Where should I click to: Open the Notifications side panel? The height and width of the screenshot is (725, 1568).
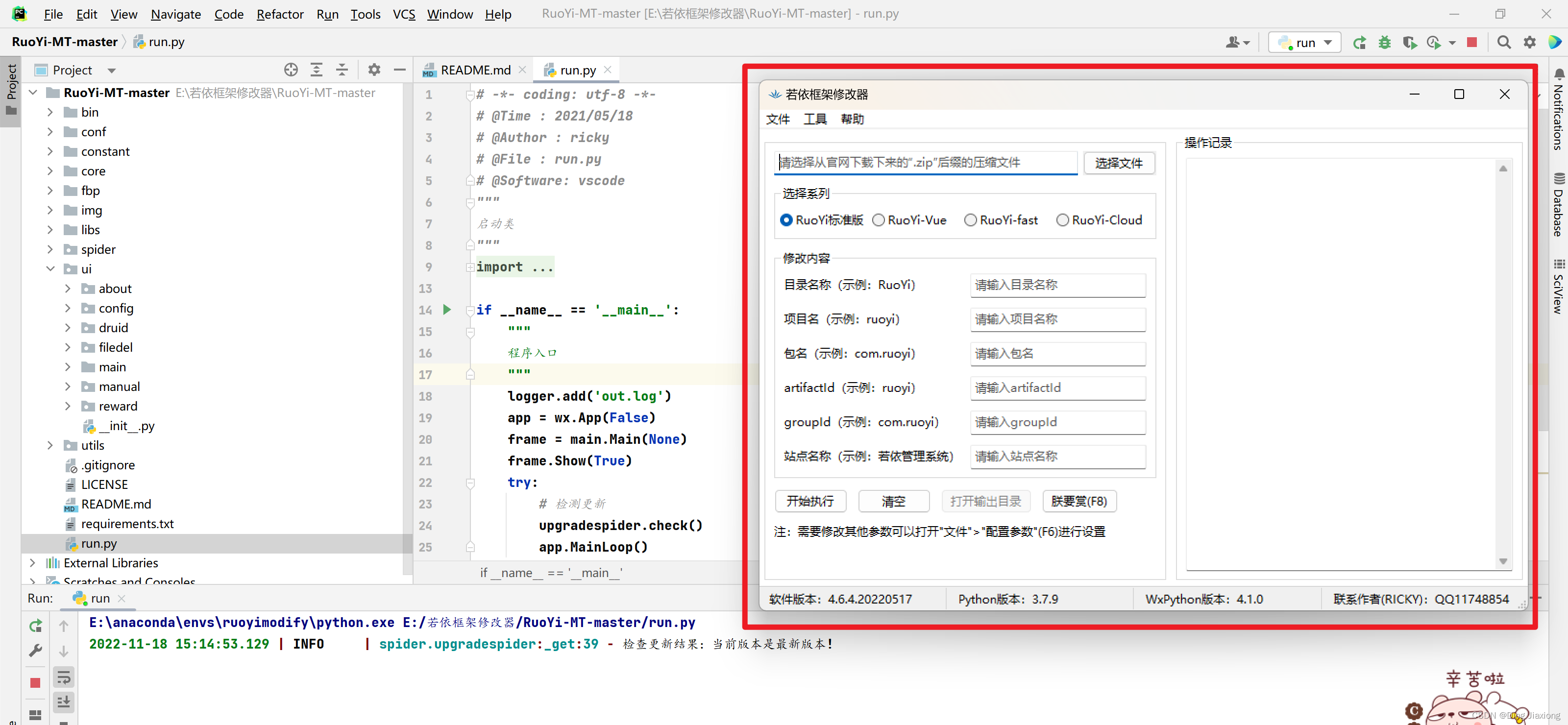(1558, 109)
